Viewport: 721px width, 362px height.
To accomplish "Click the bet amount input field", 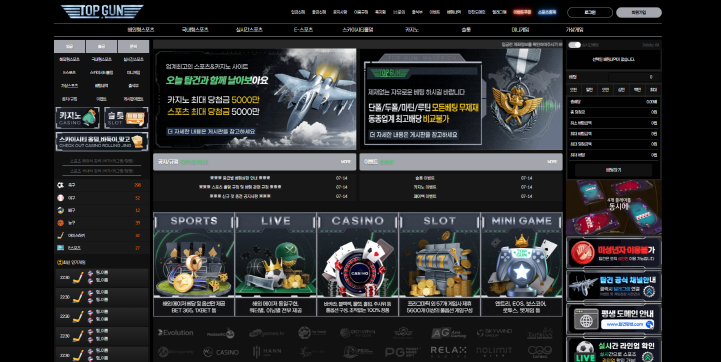I will (633, 77).
